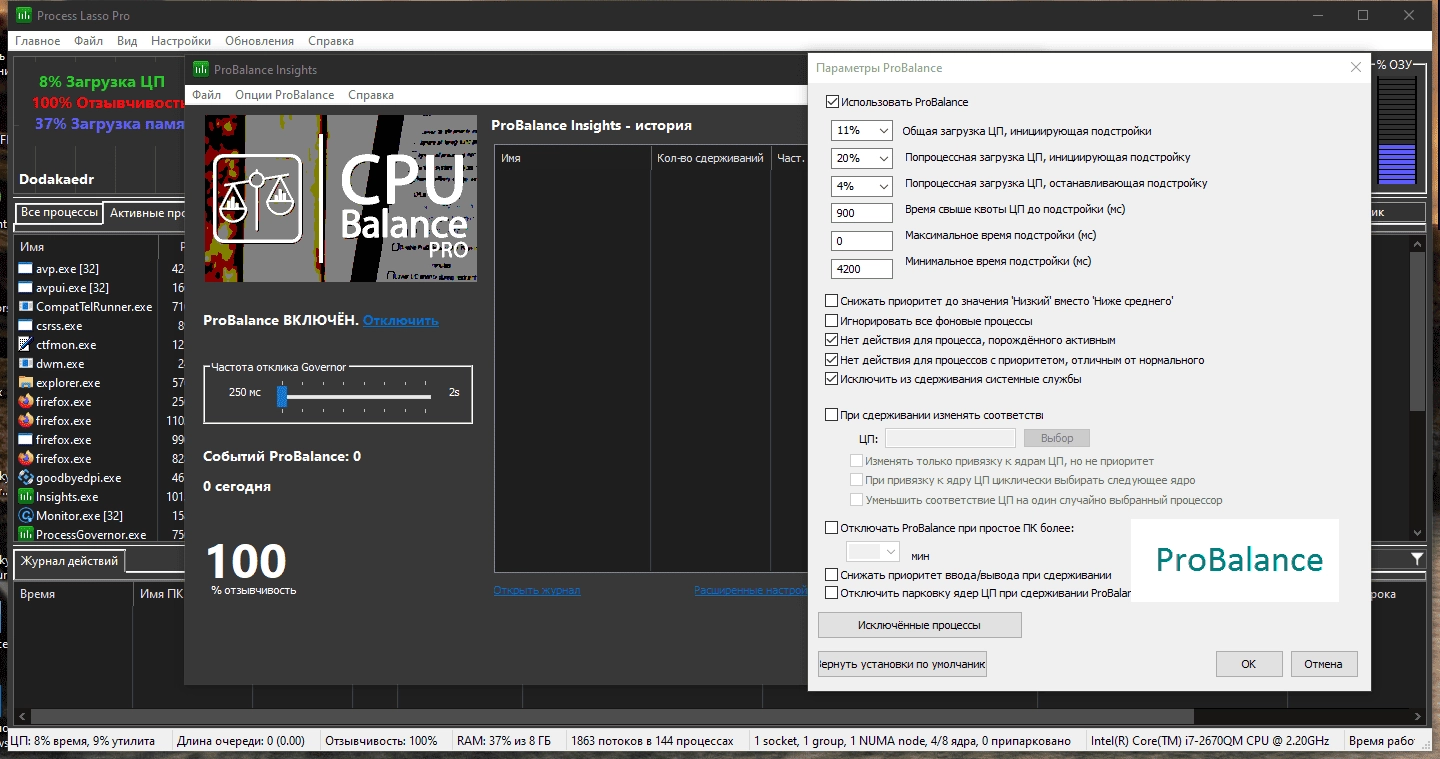The height and width of the screenshot is (759, 1440).
Task: Enable 'Снижать приоритет до значения Низкий' checkbox
Action: [x=832, y=301]
